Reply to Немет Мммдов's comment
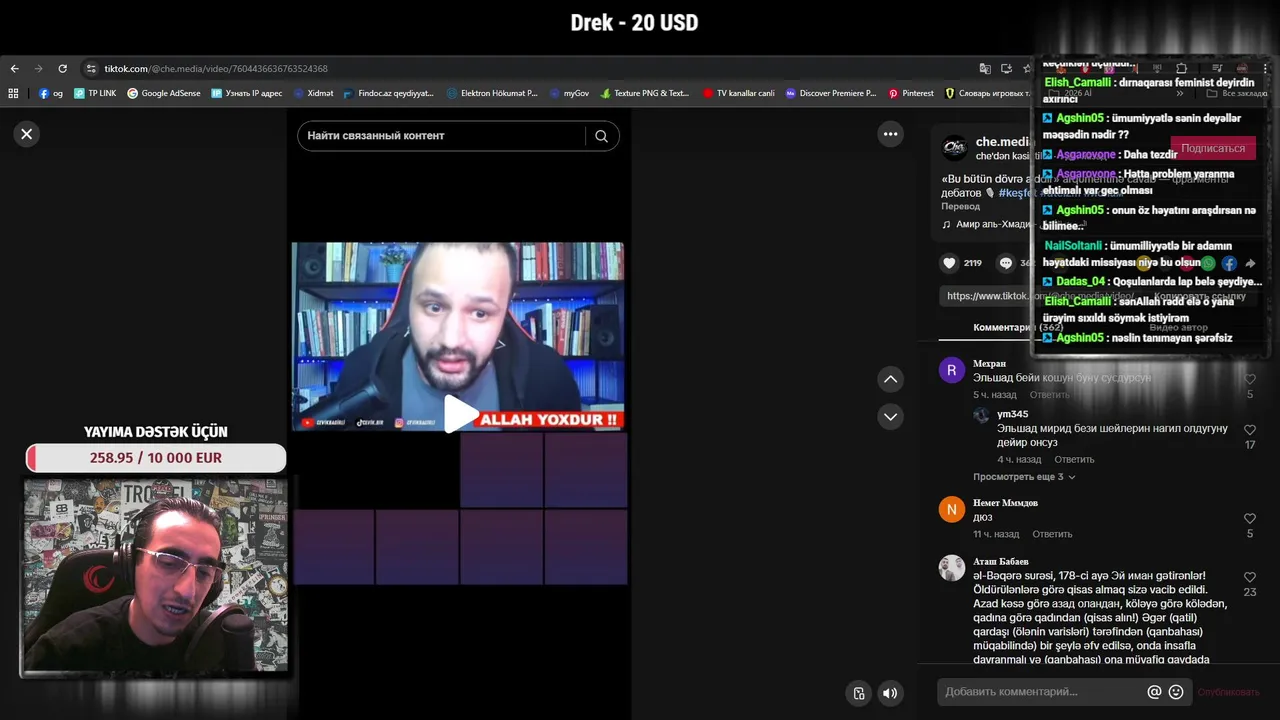Viewport: 1280px width, 720px height. point(1052,534)
